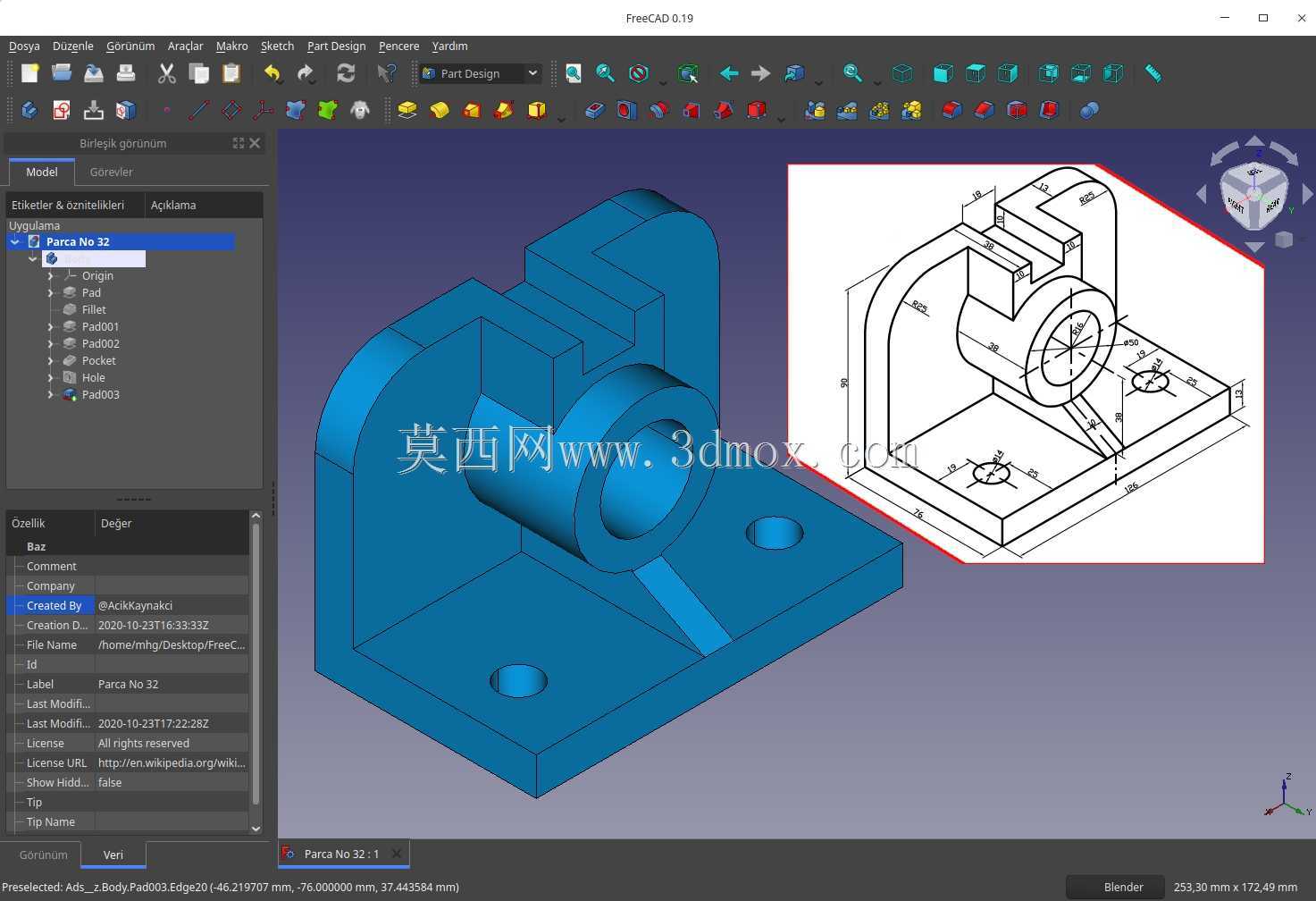Click the Print icon in the toolbar
1316x901 pixels.
click(126, 73)
